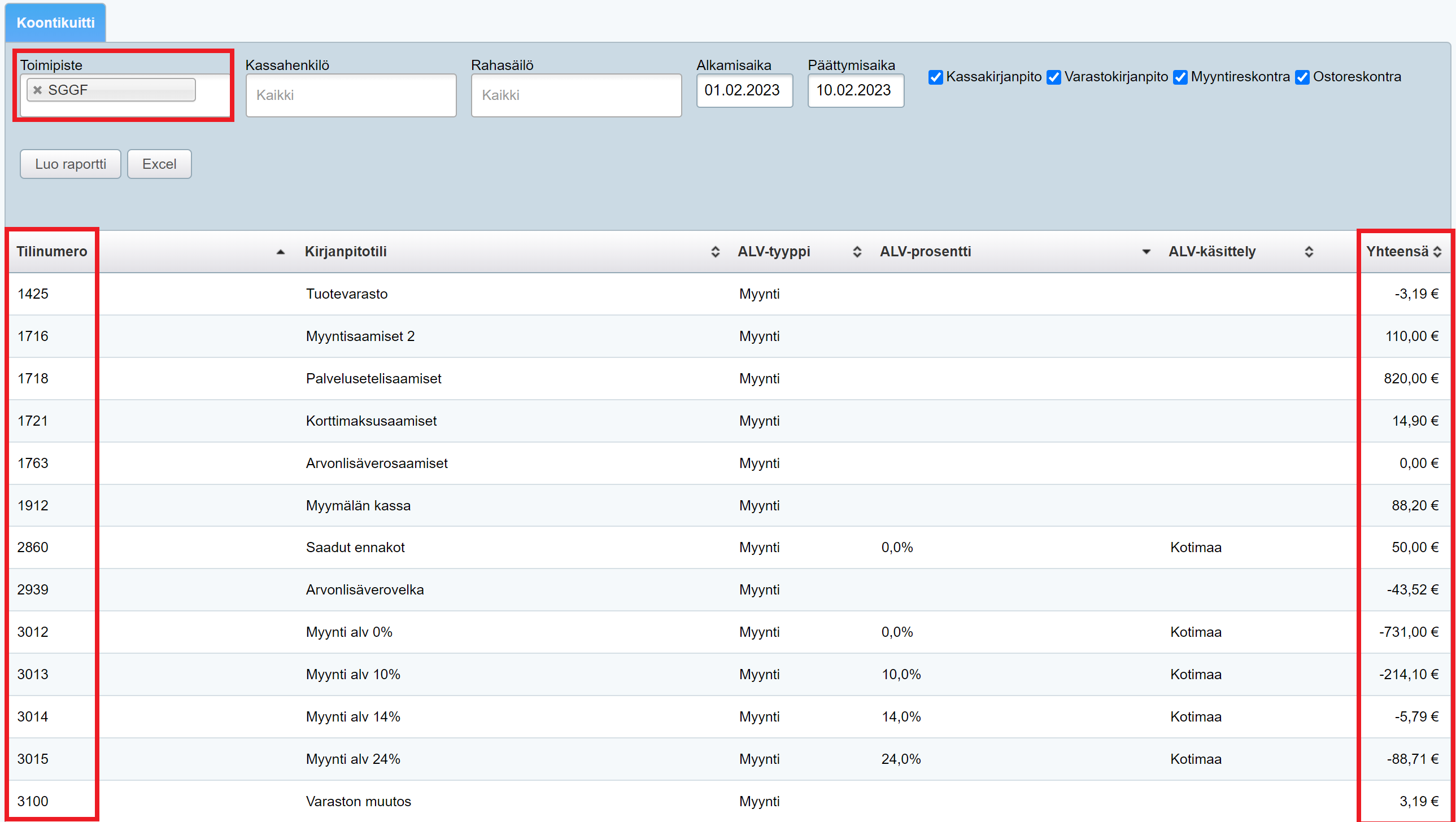Click the Kirjanpitotili sort arrows icon

(715, 252)
